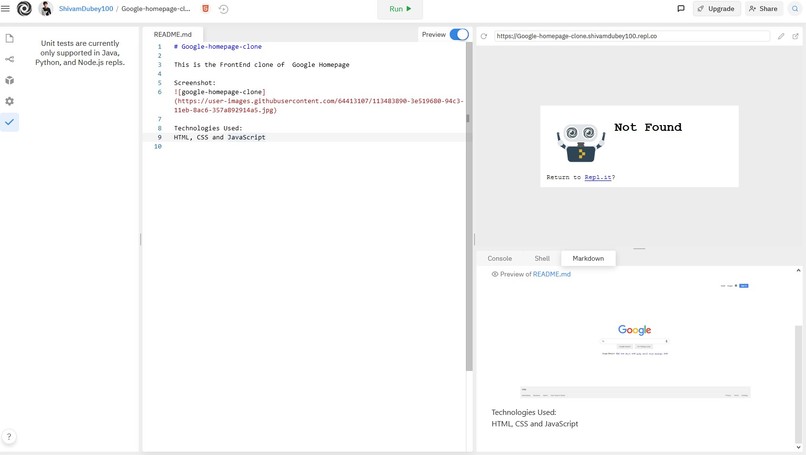Open the ShivamDubey100 profile link
The height and width of the screenshot is (455, 806).
[x=86, y=9]
